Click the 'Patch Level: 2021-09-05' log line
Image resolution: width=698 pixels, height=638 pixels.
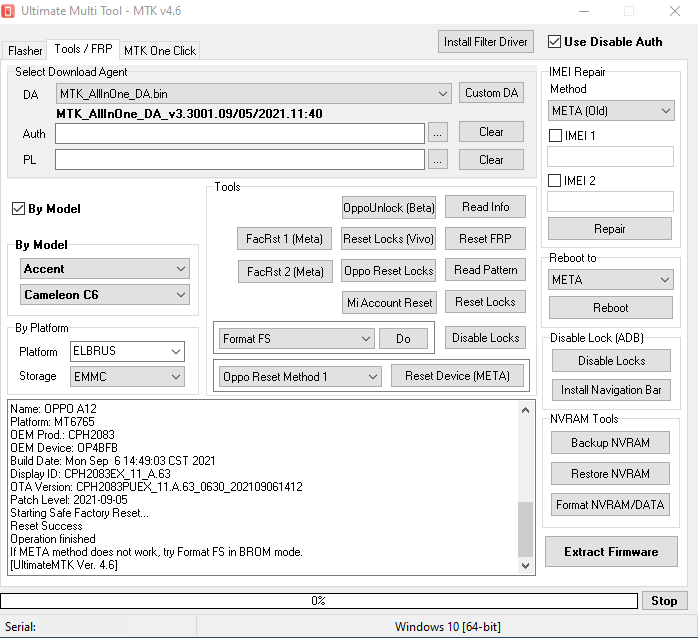(69, 500)
